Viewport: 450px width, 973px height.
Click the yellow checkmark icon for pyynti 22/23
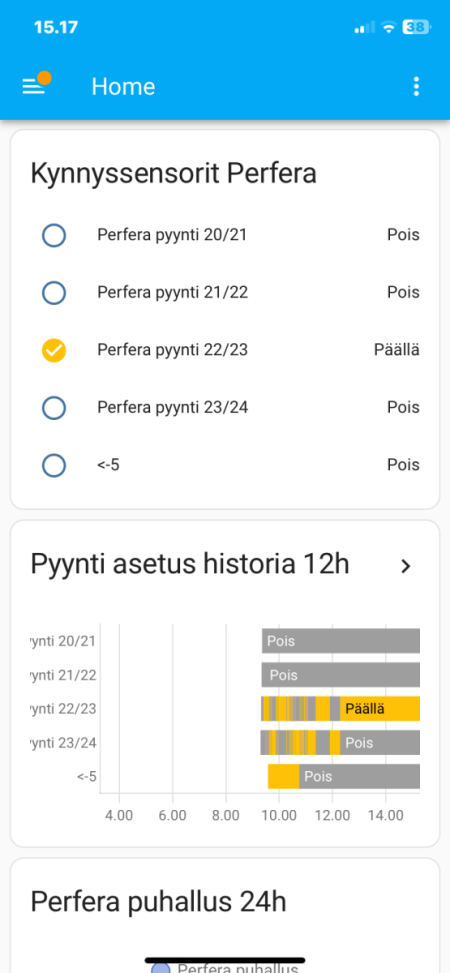click(54, 350)
